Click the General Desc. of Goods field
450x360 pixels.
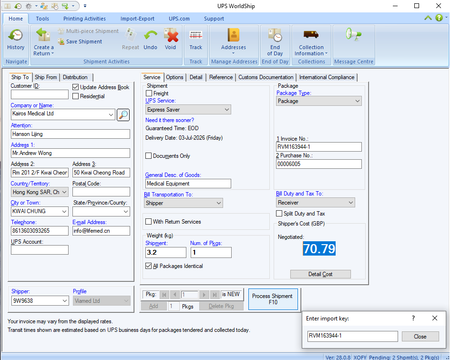188,183
